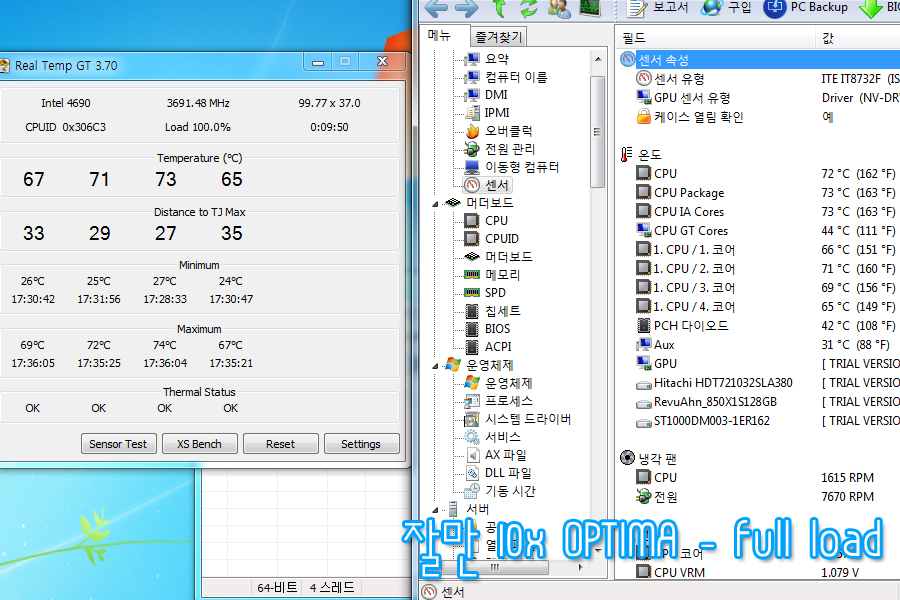Select the CPU GT Cores row
Image resolution: width=900 pixels, height=600 pixels.
click(x=759, y=230)
